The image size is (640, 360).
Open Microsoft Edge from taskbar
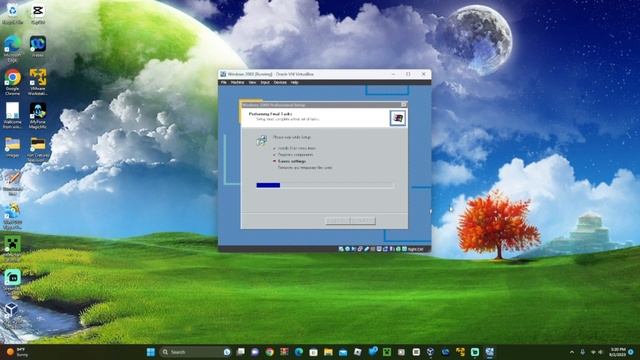pos(299,352)
